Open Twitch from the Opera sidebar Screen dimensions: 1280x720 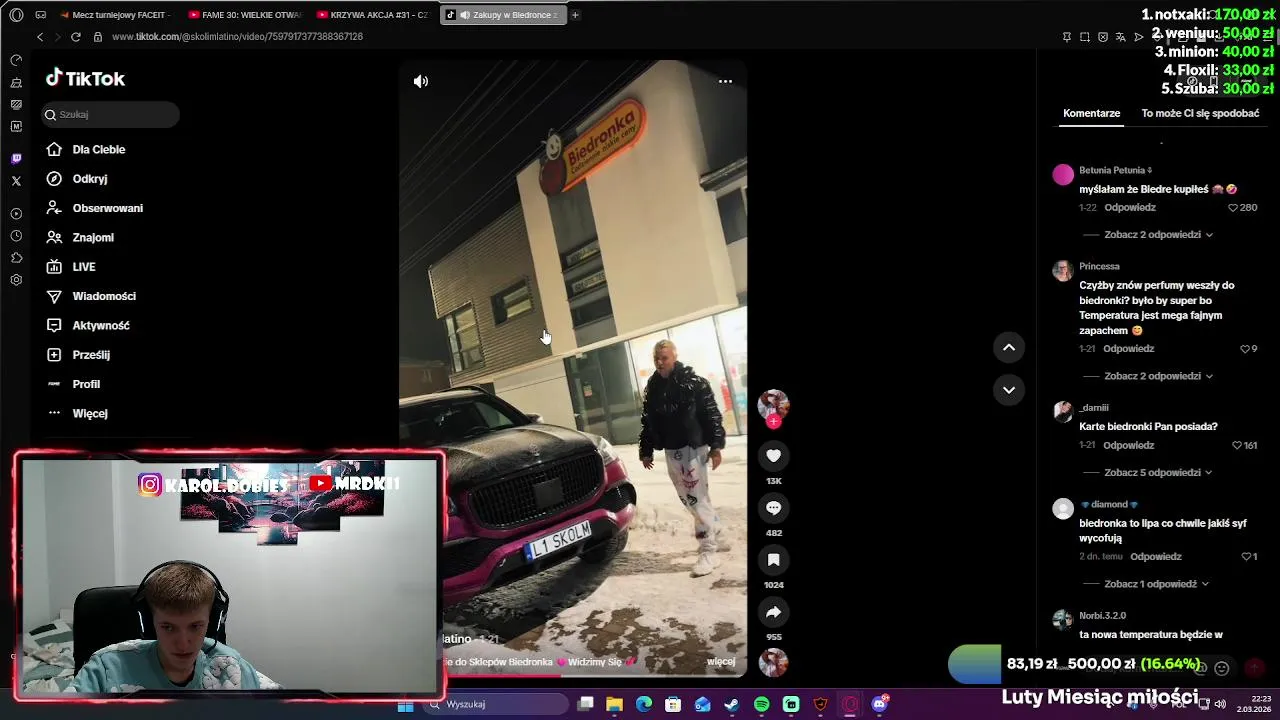(x=16, y=159)
